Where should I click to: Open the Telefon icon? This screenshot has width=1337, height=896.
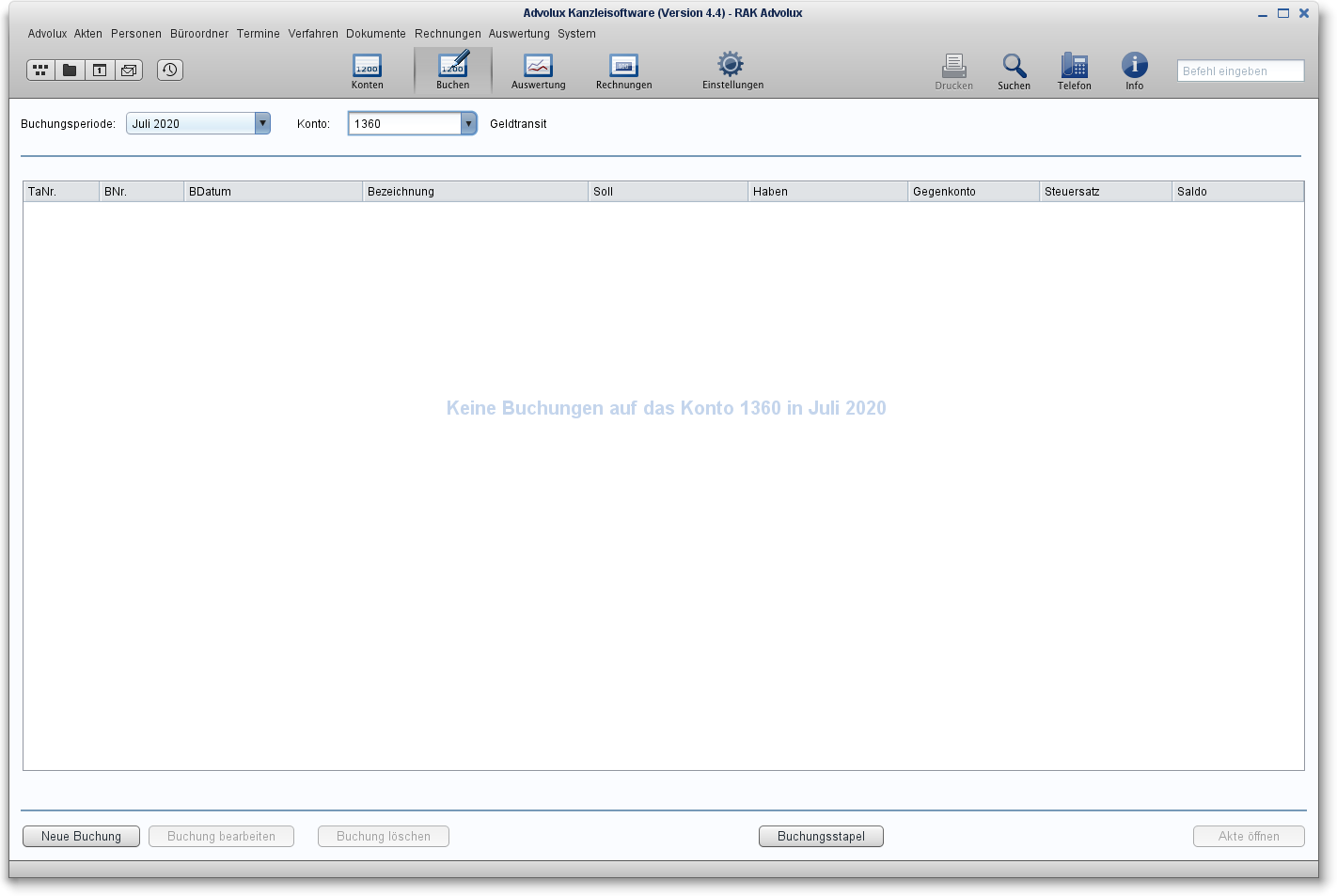pyautogui.click(x=1075, y=71)
